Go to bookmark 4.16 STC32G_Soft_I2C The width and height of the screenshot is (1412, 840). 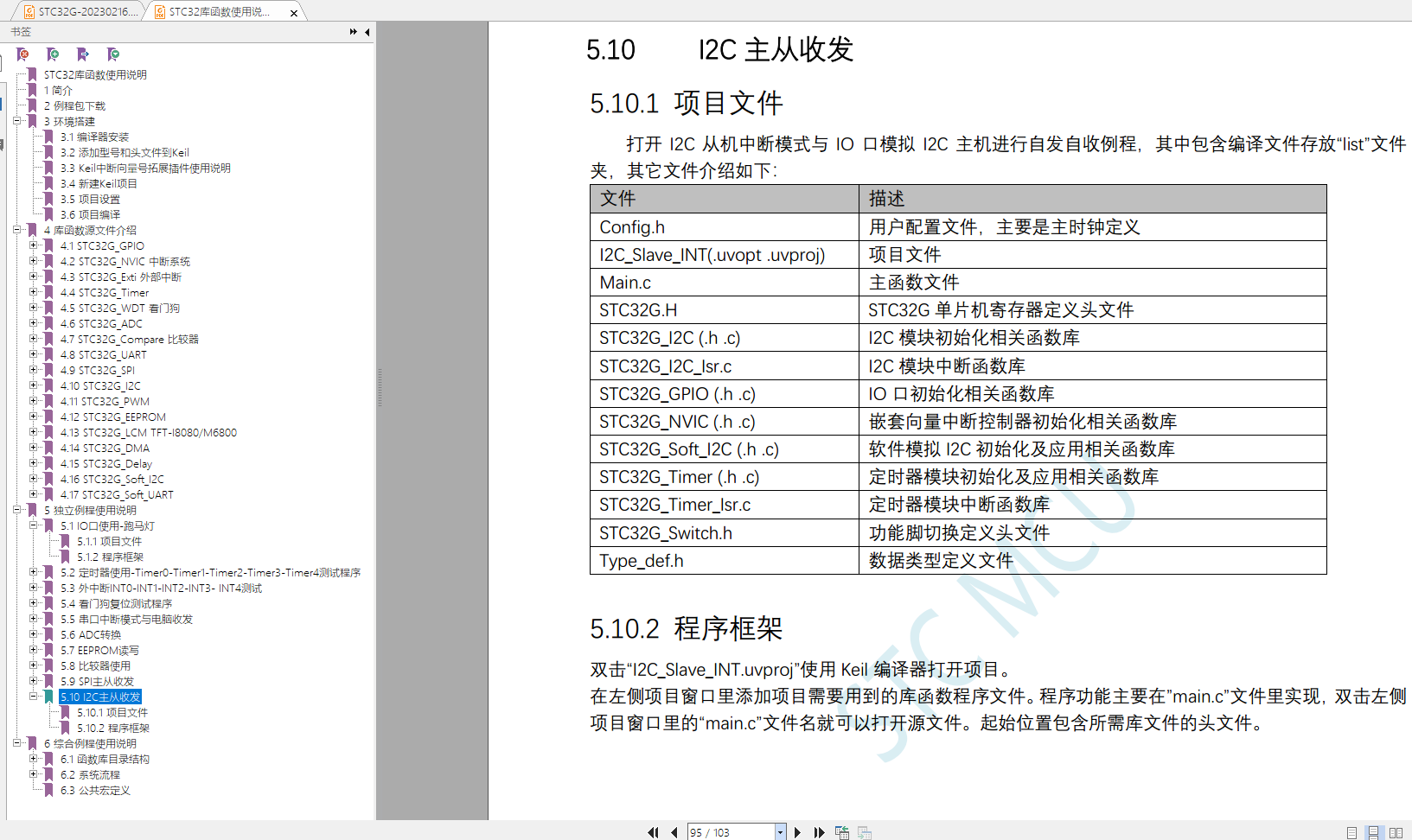coord(112,480)
